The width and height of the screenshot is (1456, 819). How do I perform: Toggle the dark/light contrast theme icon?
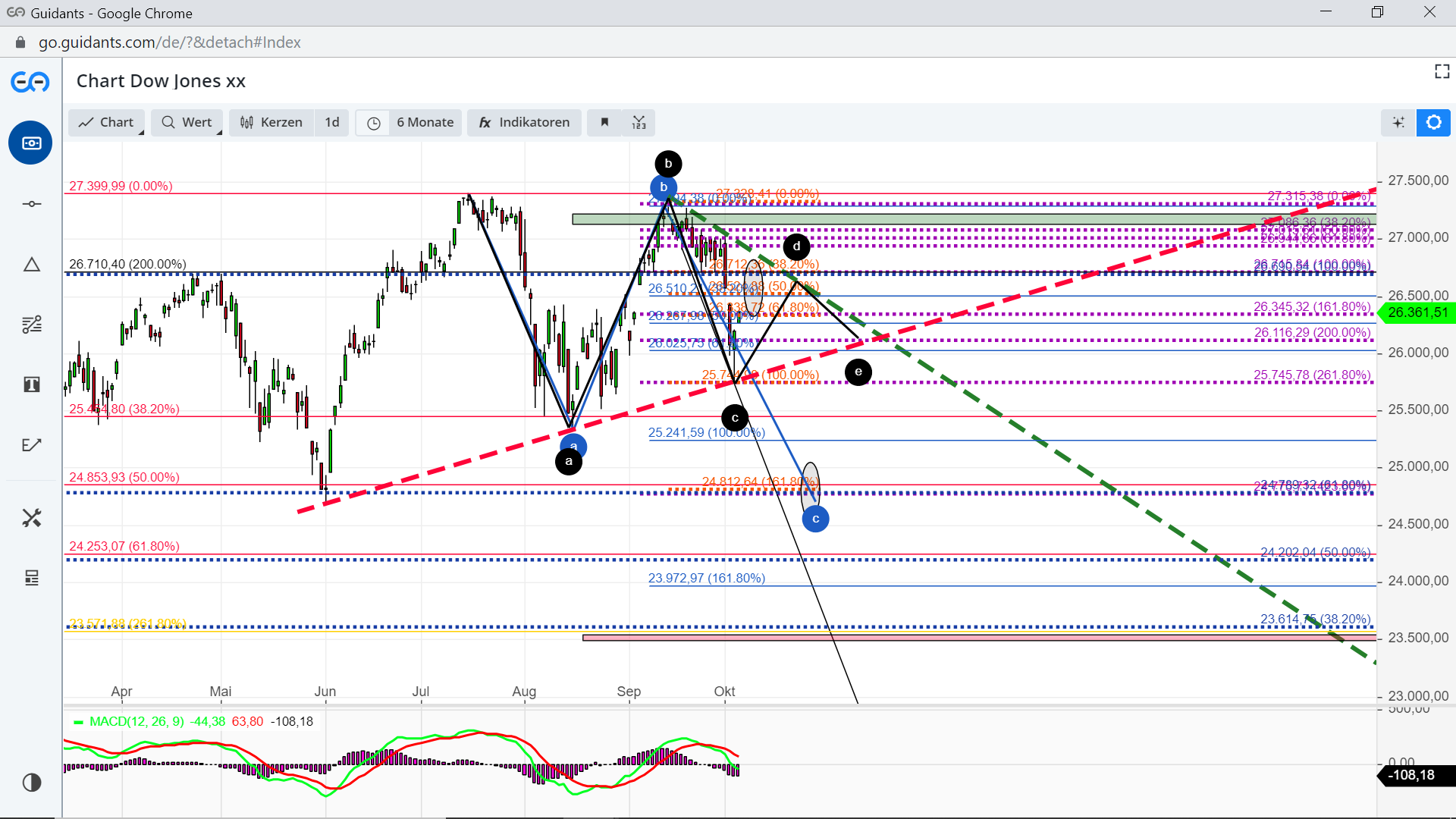pos(32,783)
